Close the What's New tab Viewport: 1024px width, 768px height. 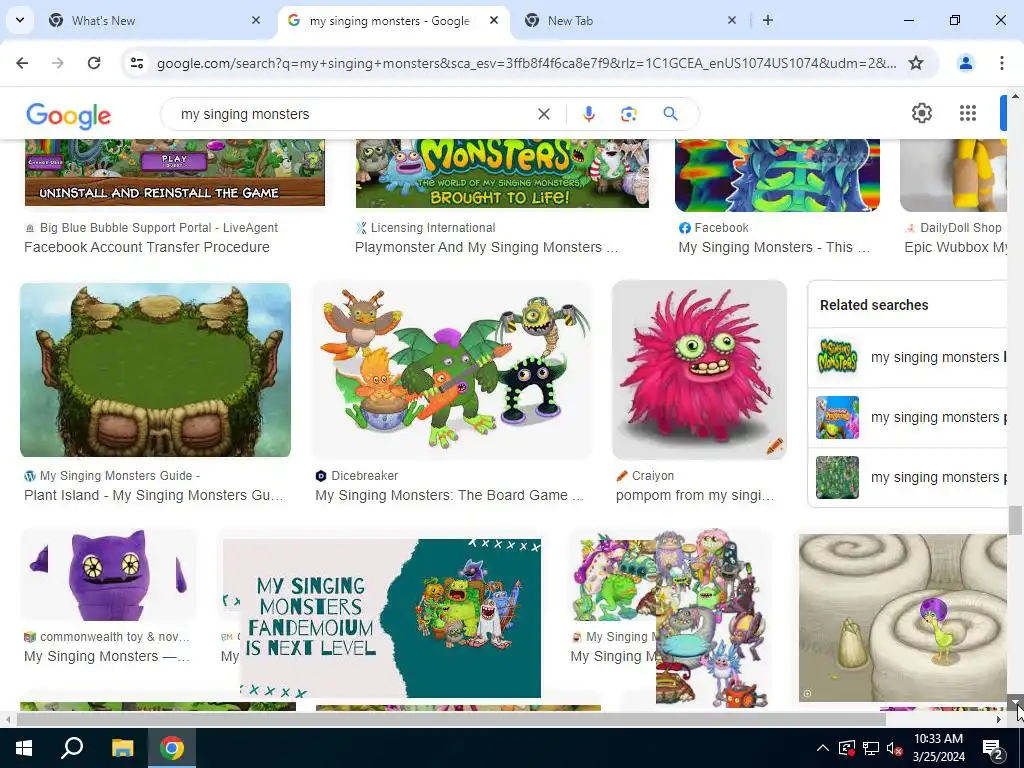256,20
